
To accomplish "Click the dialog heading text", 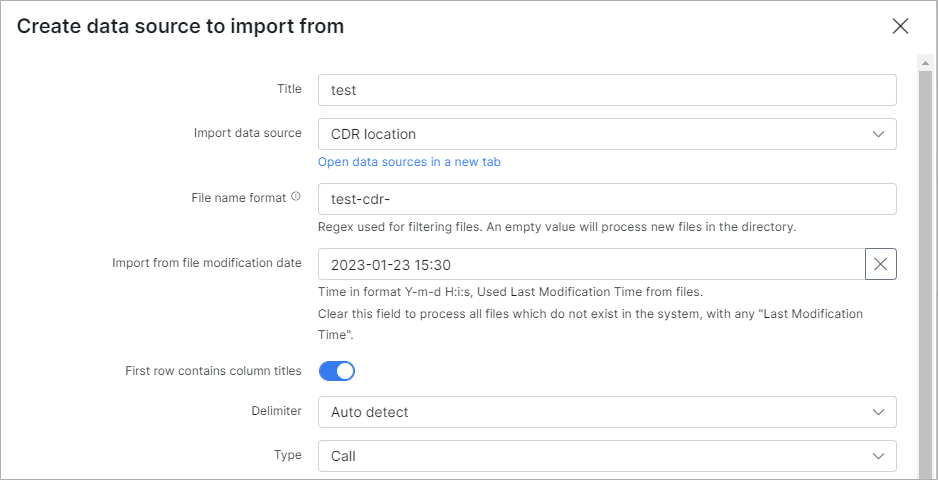I will 180,26.
